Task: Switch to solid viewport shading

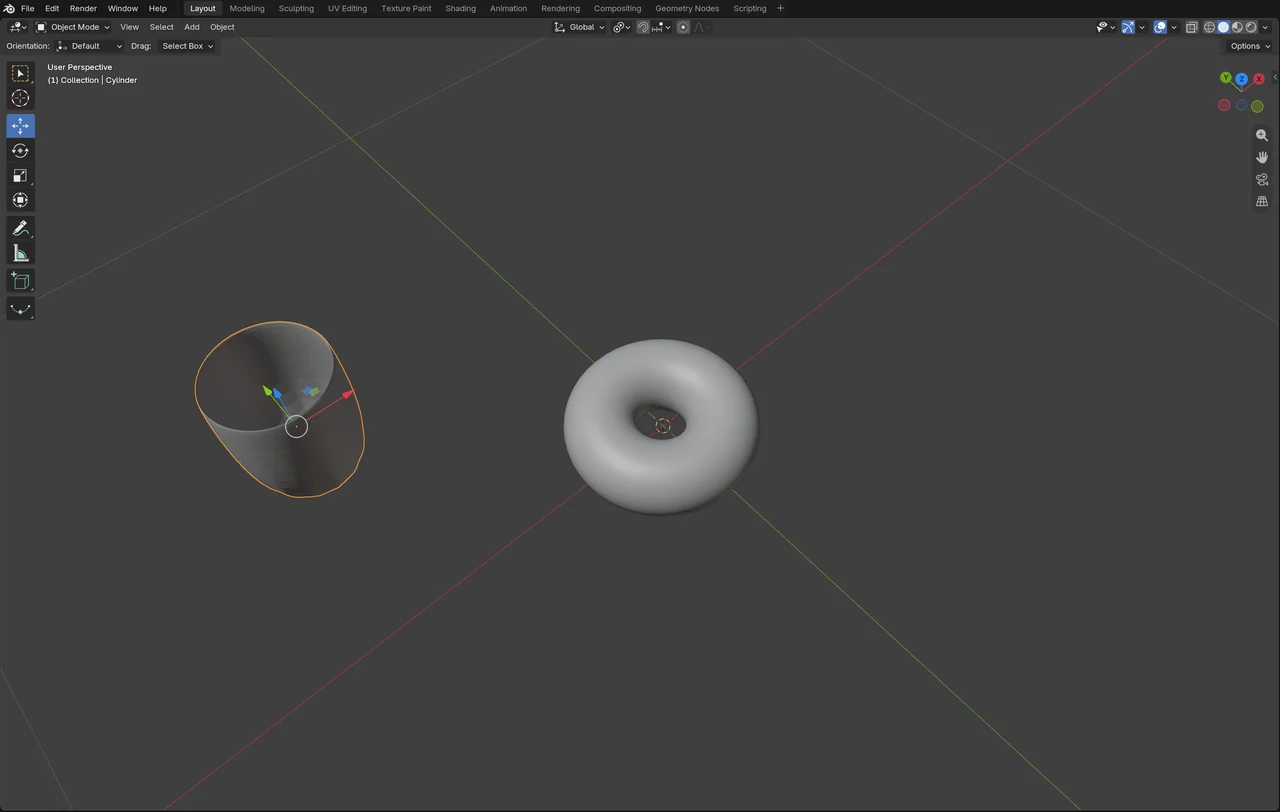Action: pos(1223,27)
